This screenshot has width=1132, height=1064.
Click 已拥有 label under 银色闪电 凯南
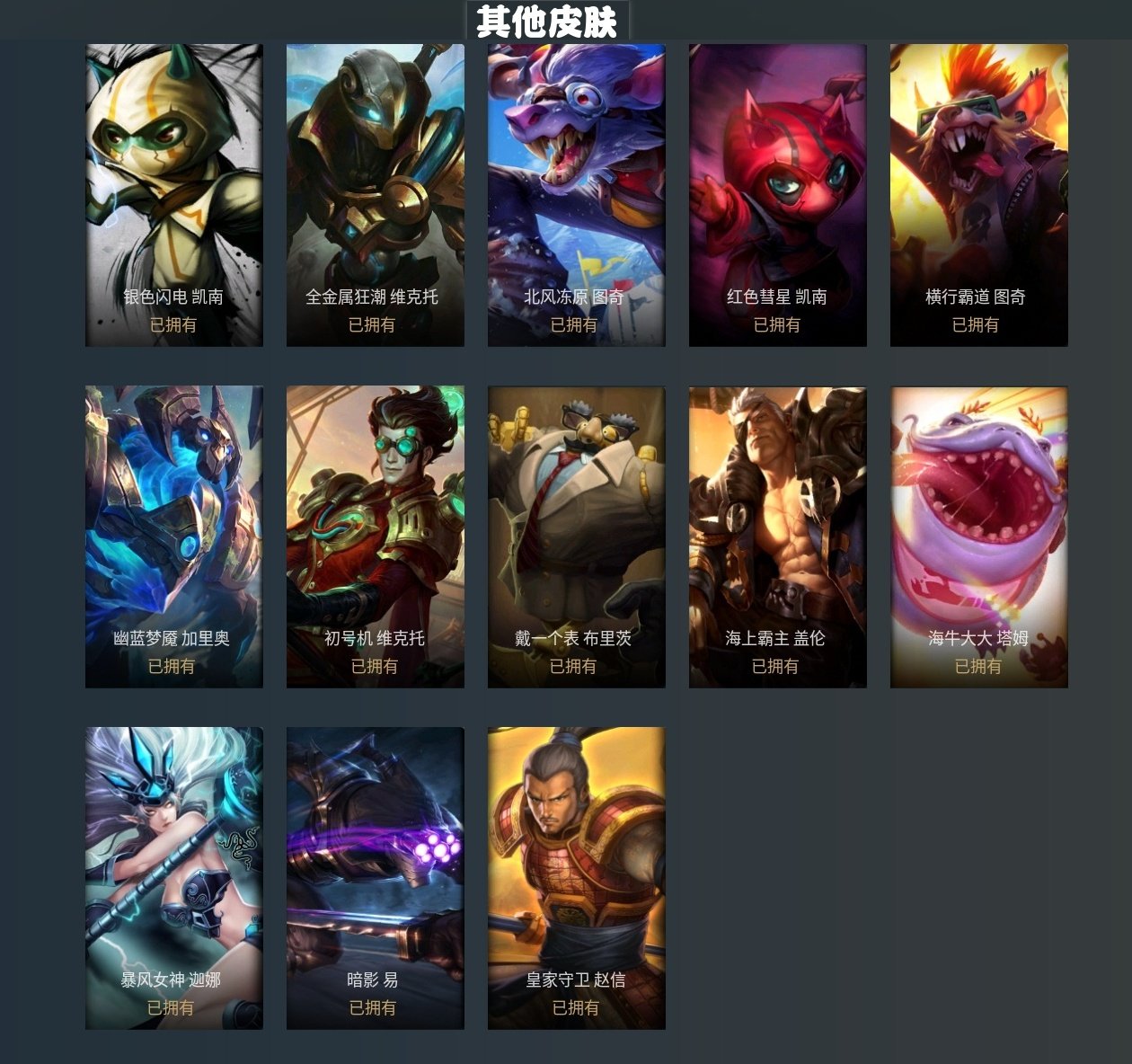tap(173, 324)
